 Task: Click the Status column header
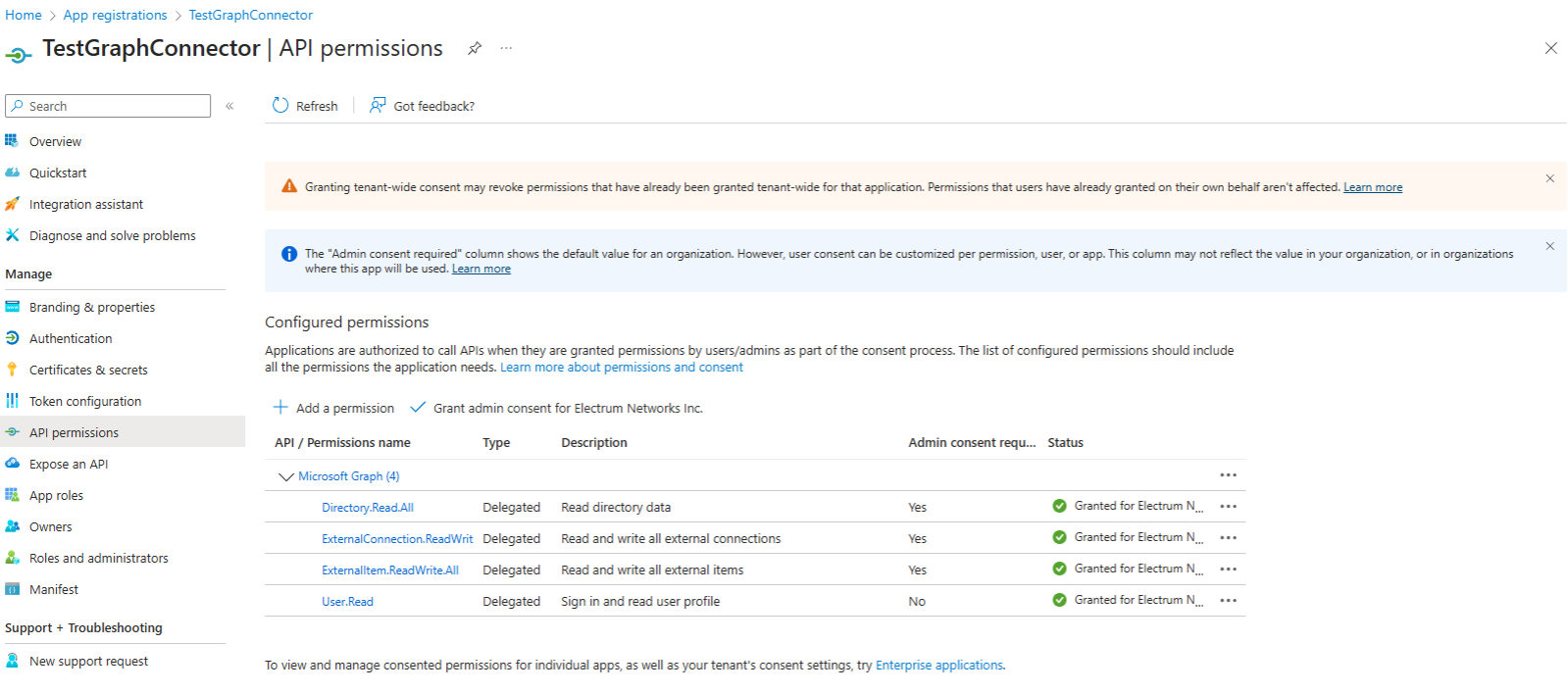pyautogui.click(x=1065, y=443)
